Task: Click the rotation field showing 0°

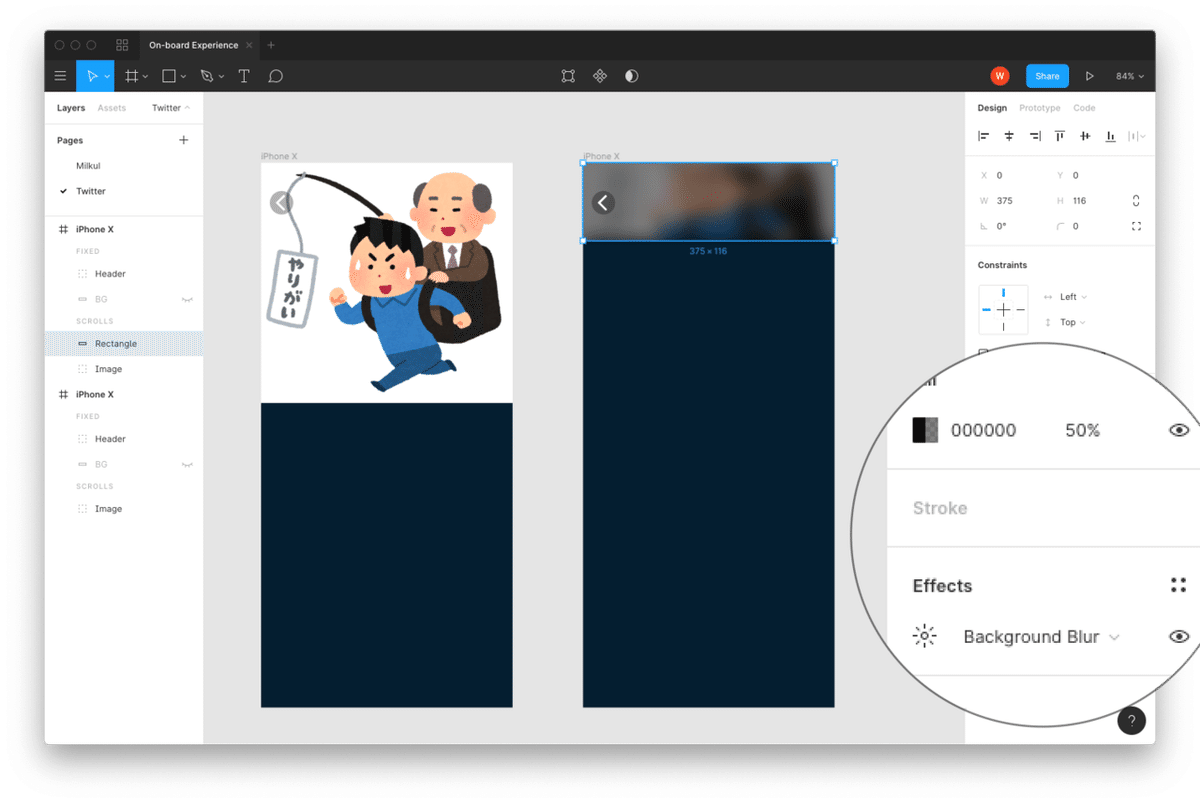Action: click(x=1010, y=226)
